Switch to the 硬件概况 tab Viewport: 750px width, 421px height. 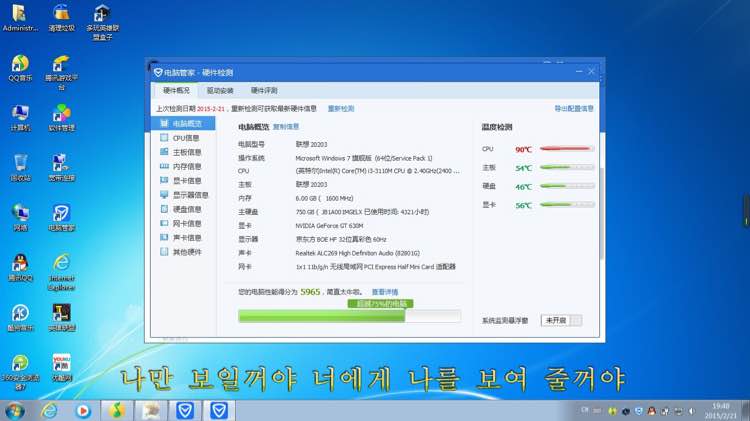(x=176, y=90)
